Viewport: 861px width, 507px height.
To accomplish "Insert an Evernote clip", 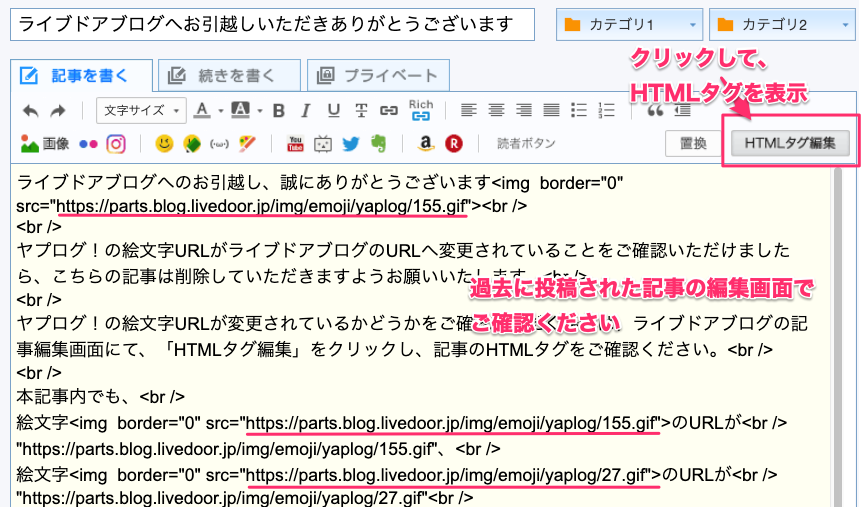I will click(378, 144).
